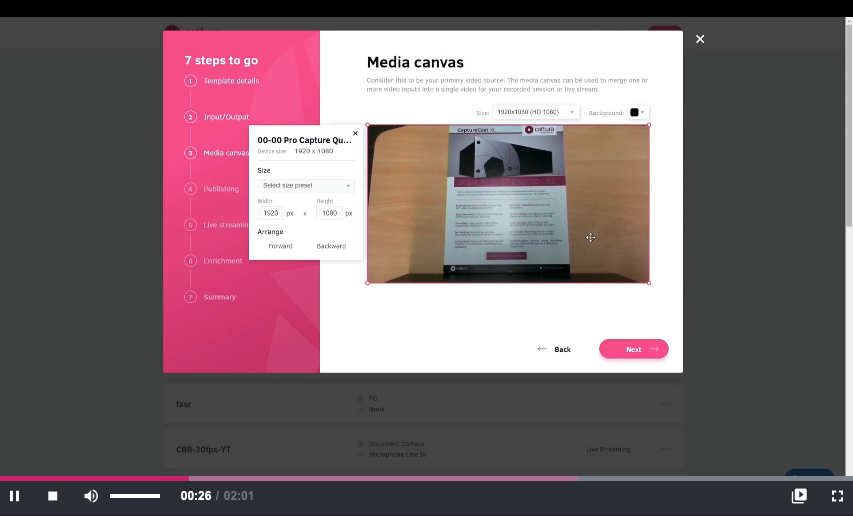Viewport: 853px width, 516px height.
Task: Select step 5 Live streaming
Action: click(225, 225)
